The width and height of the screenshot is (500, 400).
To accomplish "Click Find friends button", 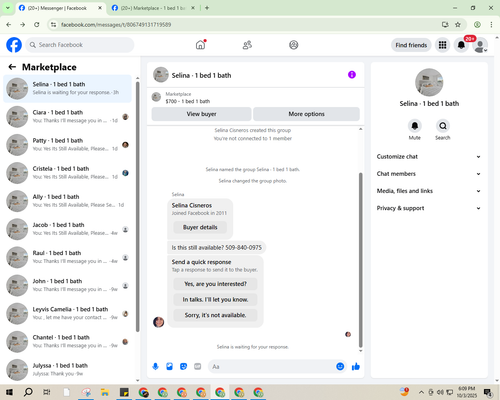I will [411, 45].
